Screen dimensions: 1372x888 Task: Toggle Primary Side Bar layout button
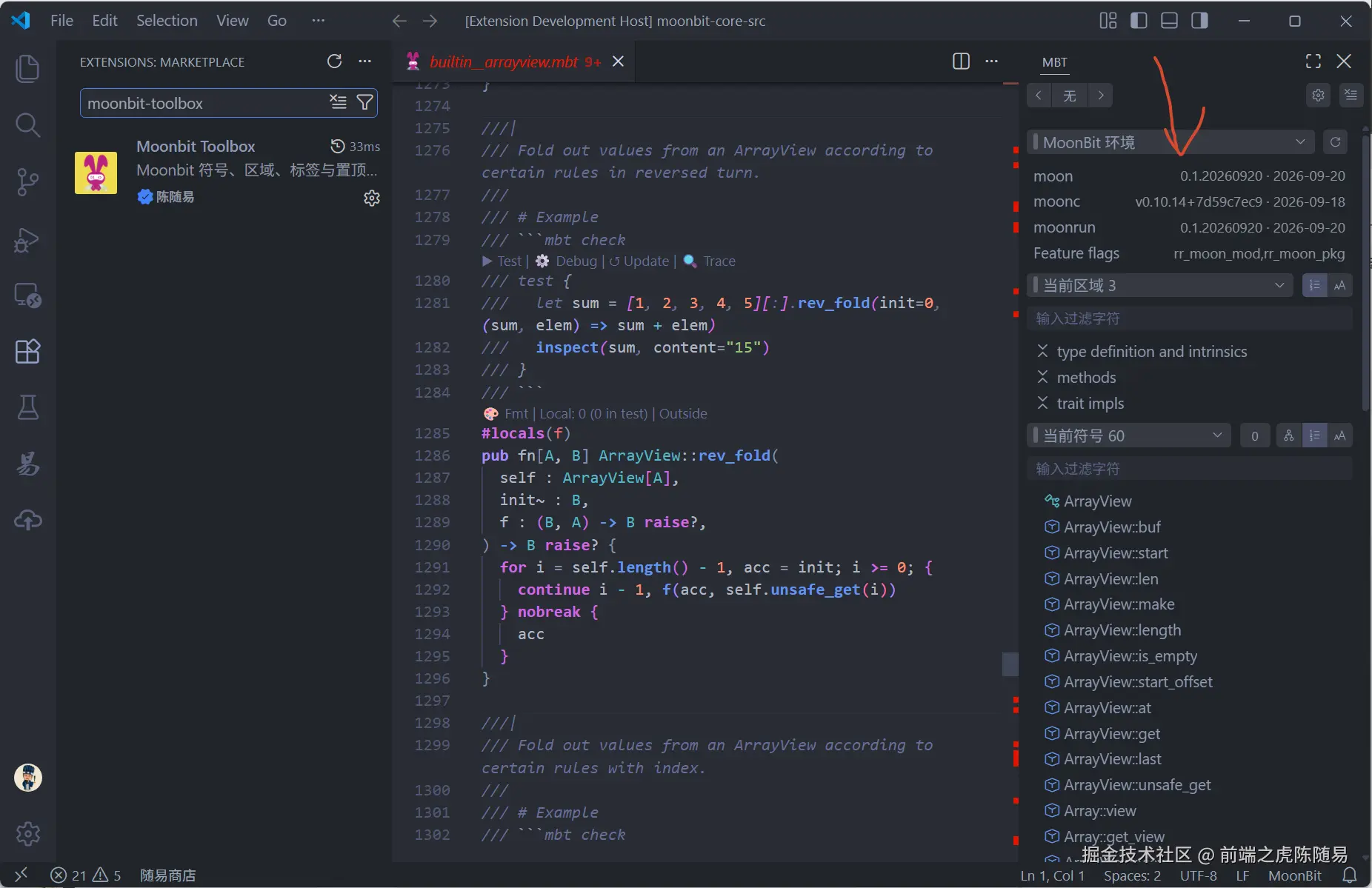(1139, 21)
